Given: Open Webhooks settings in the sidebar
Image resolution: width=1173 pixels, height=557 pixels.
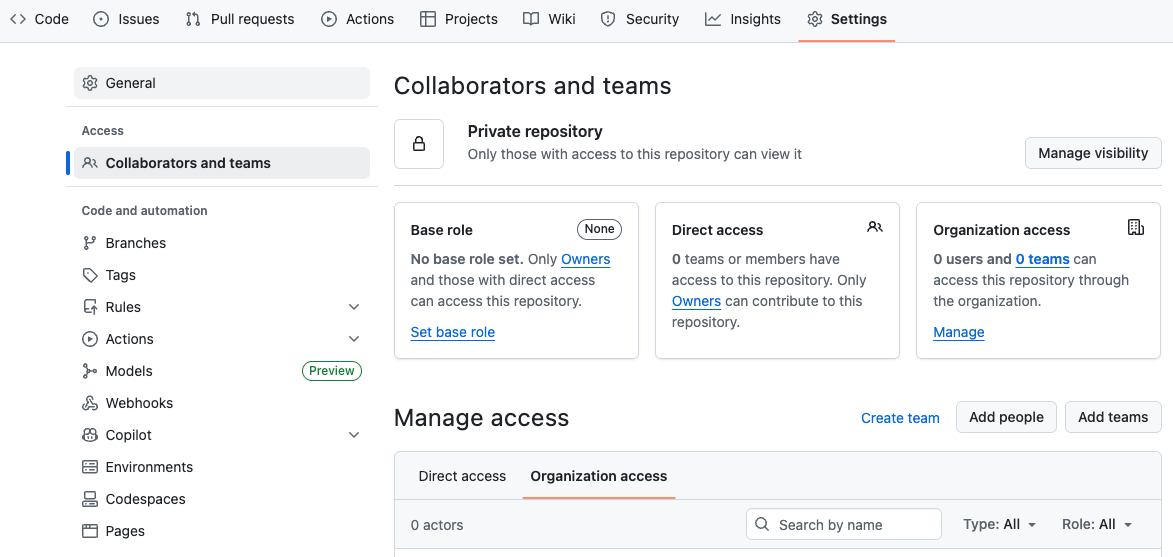Looking at the screenshot, I should pos(222,403).
